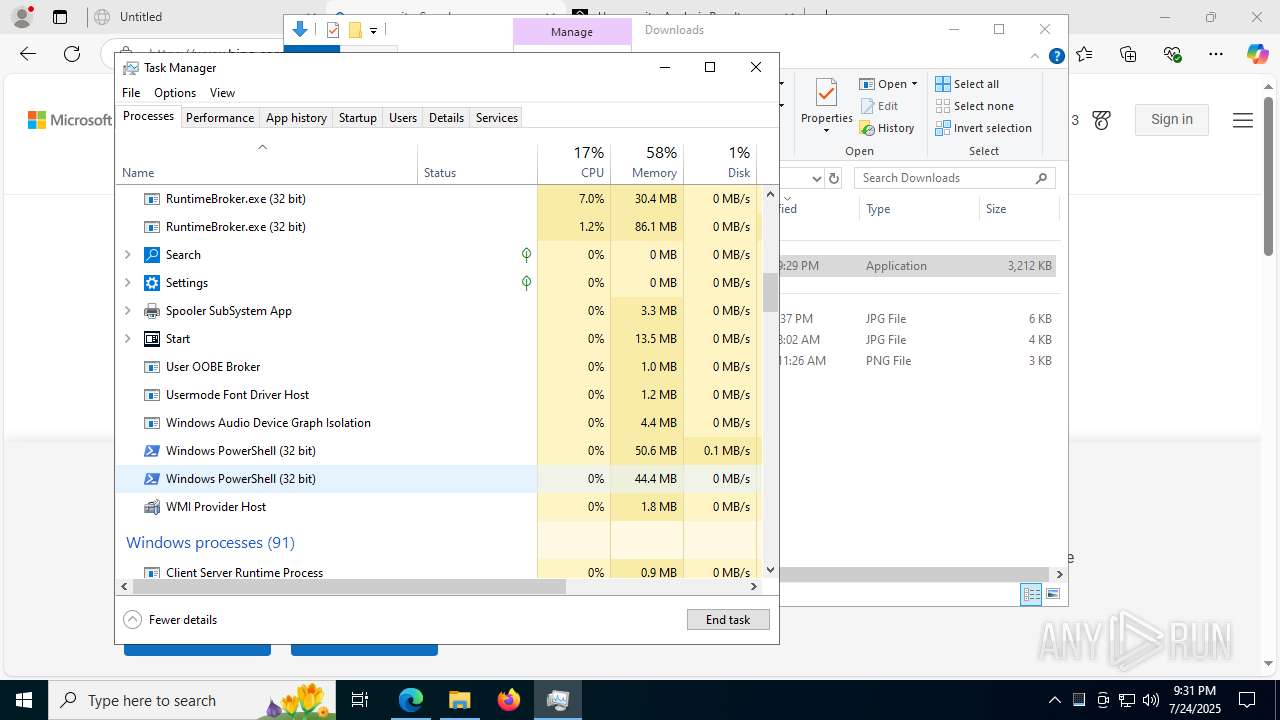The image size is (1280, 720).
Task: Switch to the Performance tab
Action: (x=220, y=117)
